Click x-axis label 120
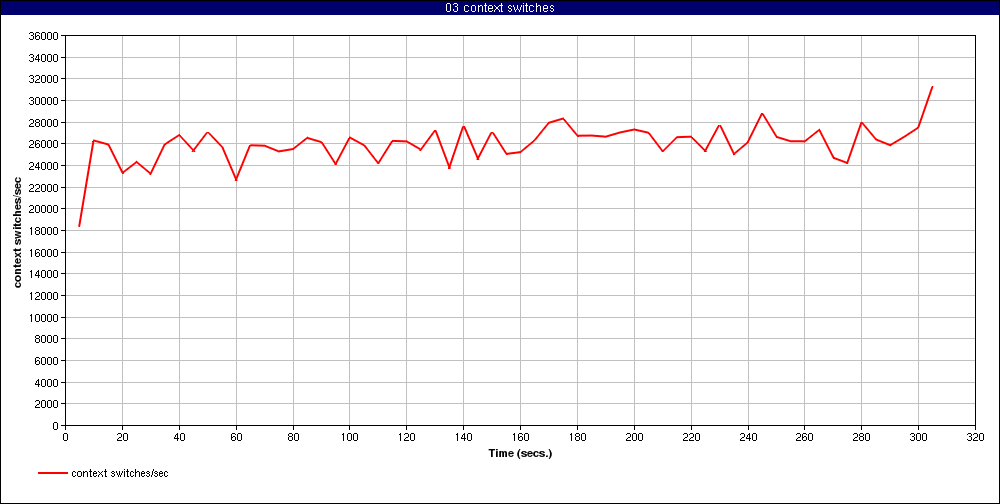This screenshot has width=1000, height=504. point(406,438)
